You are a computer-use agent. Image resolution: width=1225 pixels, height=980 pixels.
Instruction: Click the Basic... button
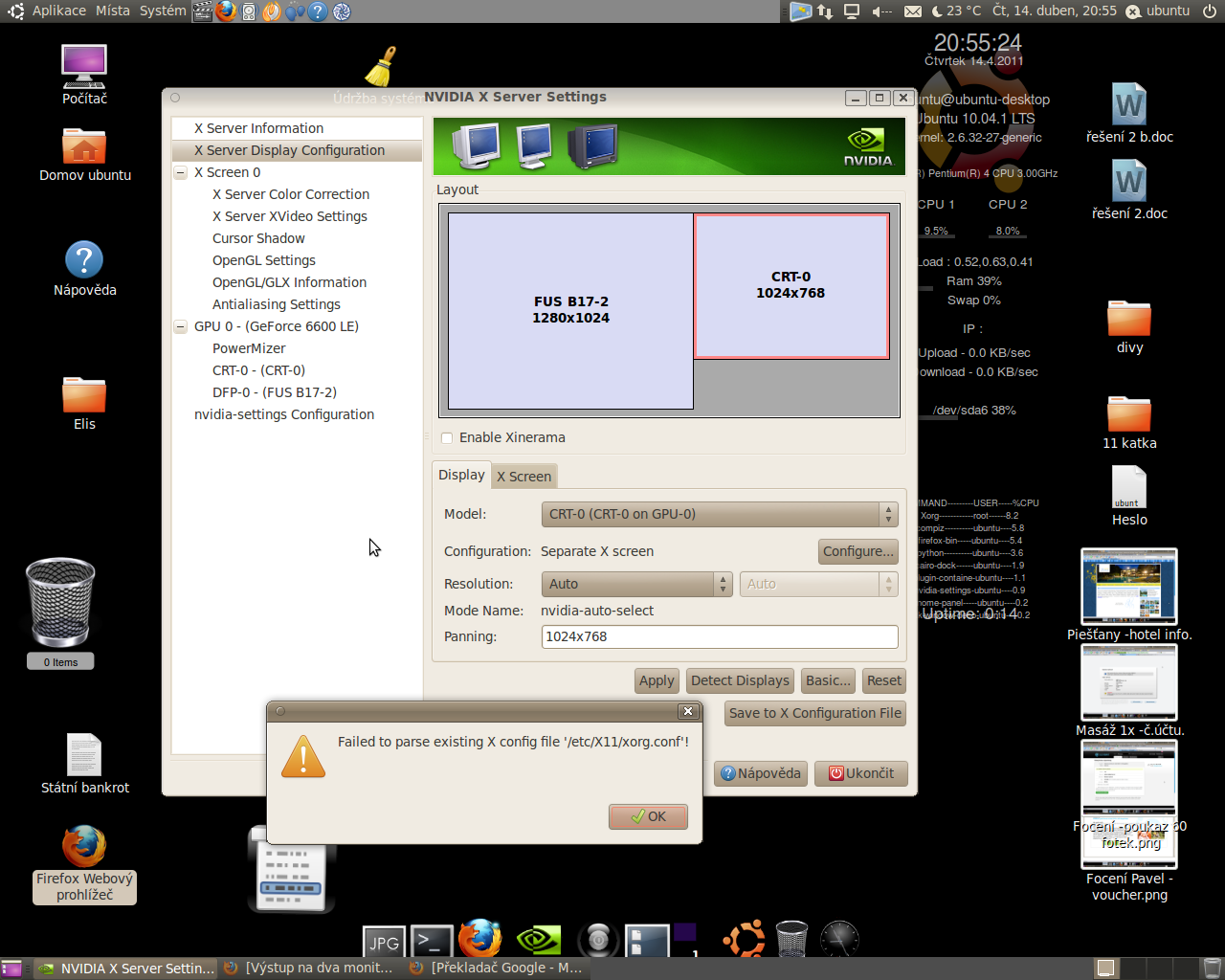click(828, 680)
